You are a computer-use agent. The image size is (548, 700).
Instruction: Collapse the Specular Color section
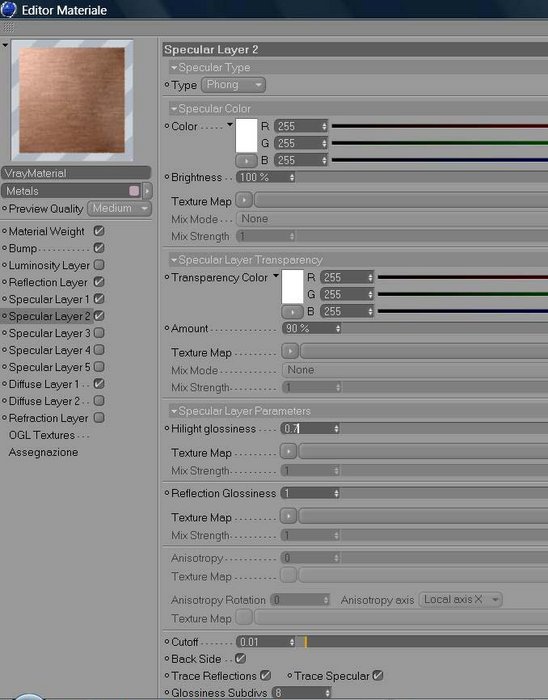coord(174,109)
